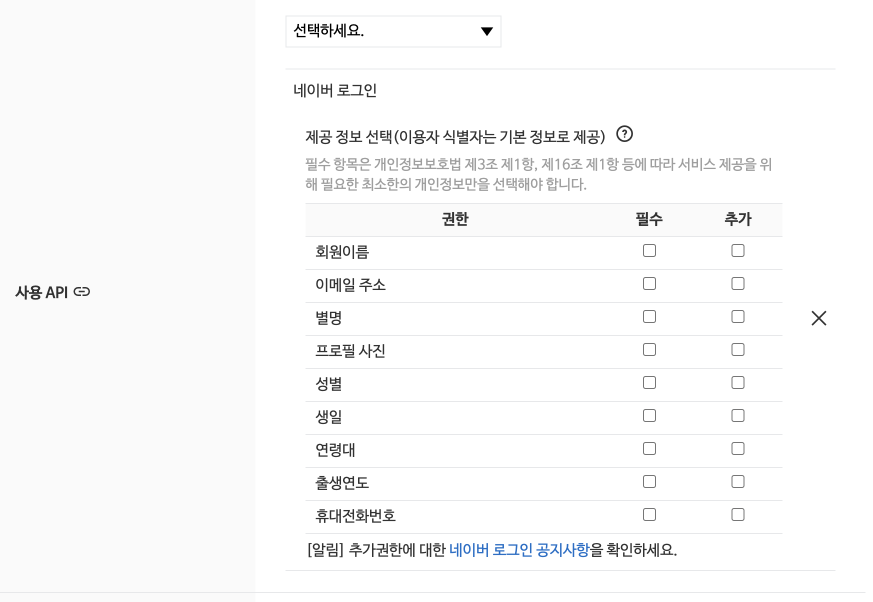
Task: Check 추가 checkbox for 이메일 주소
Action: coord(738,283)
